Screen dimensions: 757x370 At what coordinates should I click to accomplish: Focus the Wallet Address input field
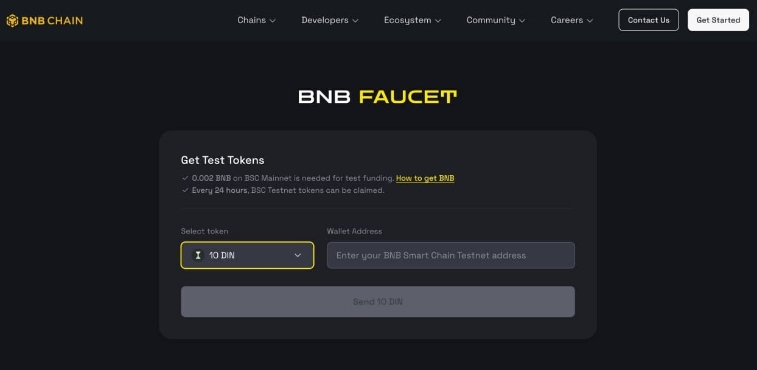(x=450, y=255)
